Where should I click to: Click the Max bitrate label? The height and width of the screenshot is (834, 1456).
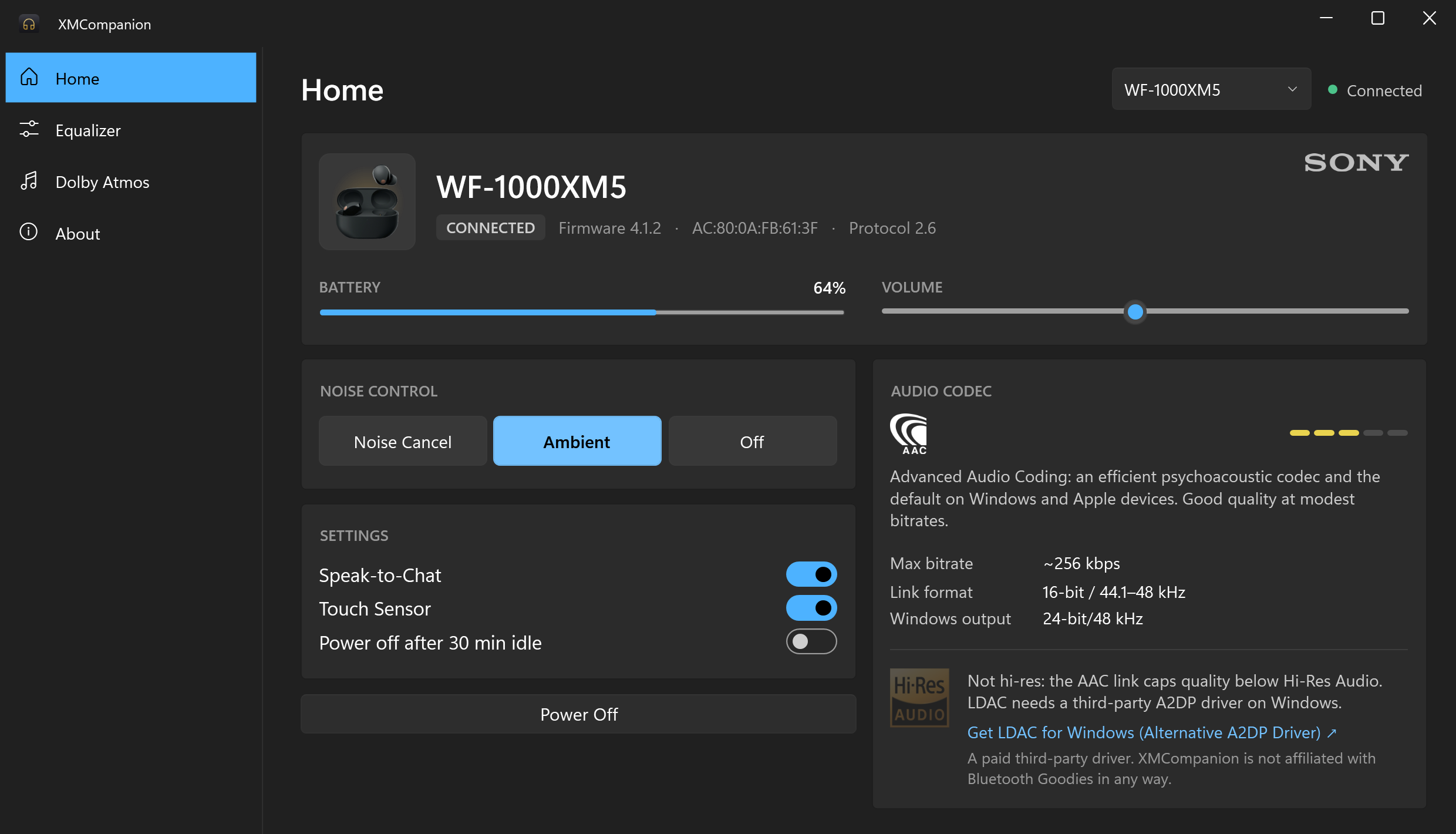(x=931, y=563)
